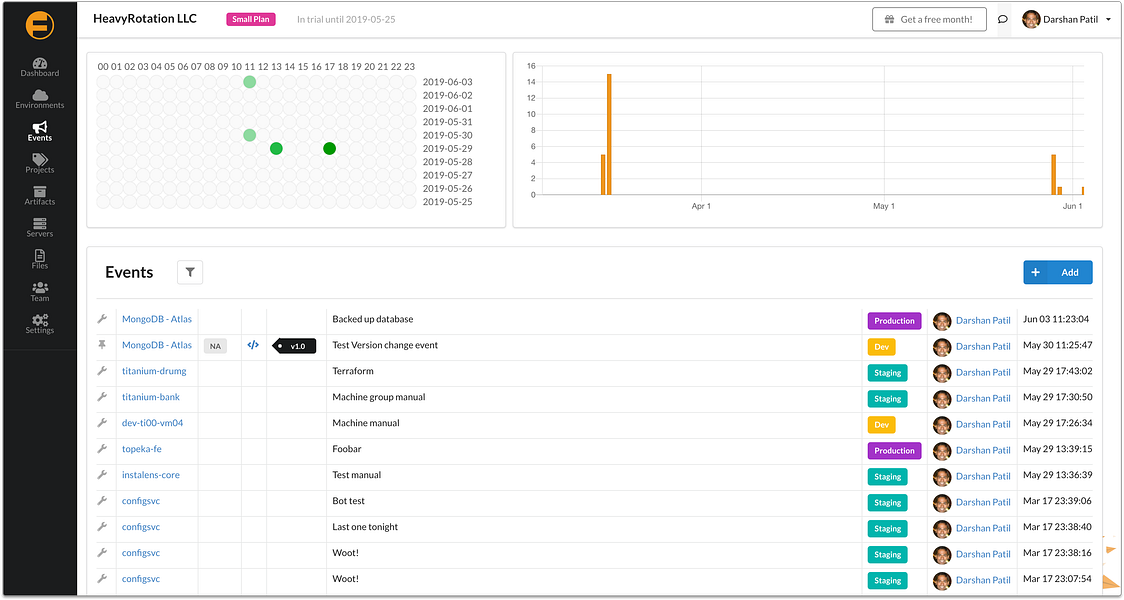Open Files icon in sidebar
Image resolution: width=1124 pixels, height=600 pixels.
click(x=40, y=255)
